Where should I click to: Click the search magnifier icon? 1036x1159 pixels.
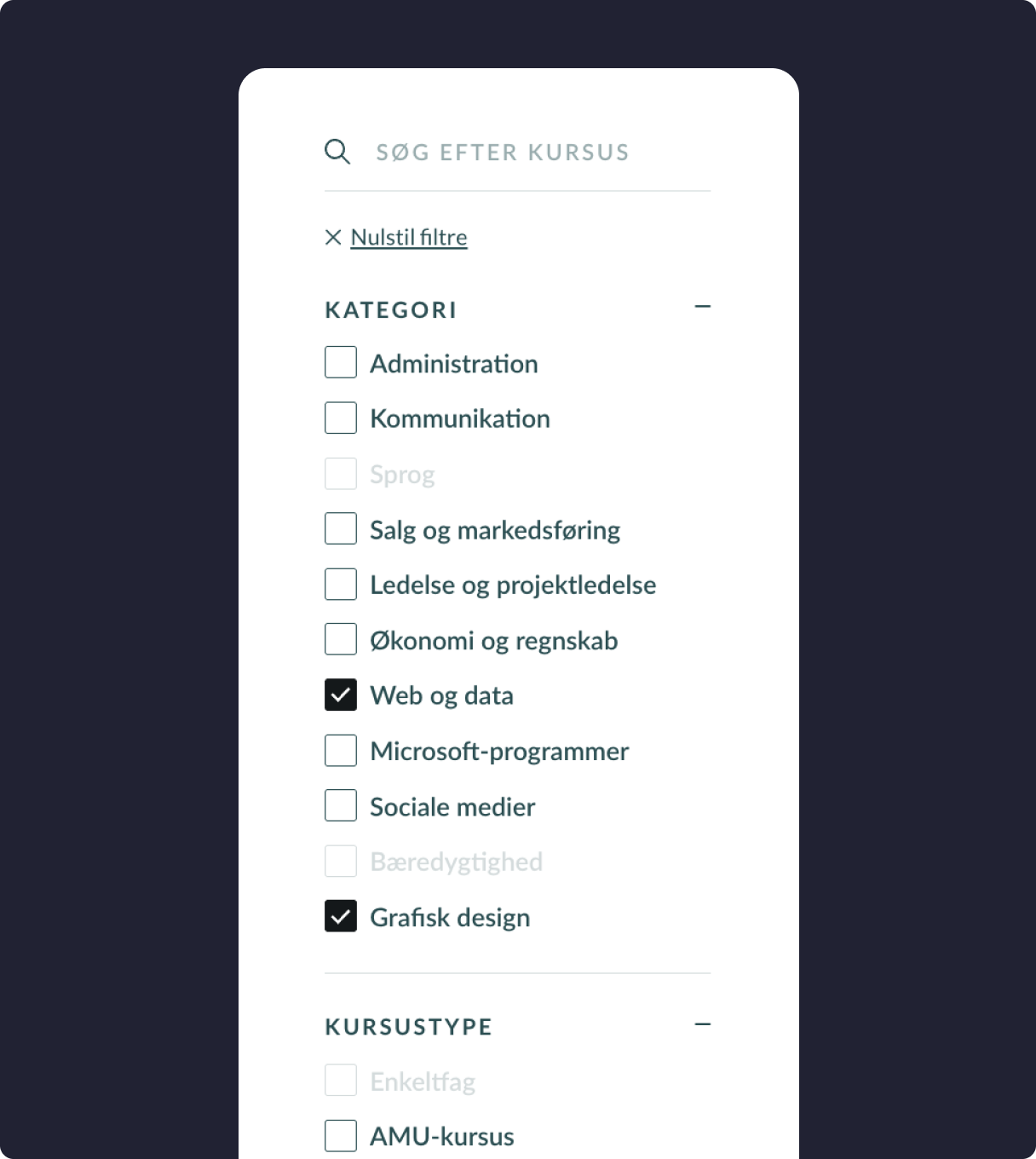tap(337, 152)
